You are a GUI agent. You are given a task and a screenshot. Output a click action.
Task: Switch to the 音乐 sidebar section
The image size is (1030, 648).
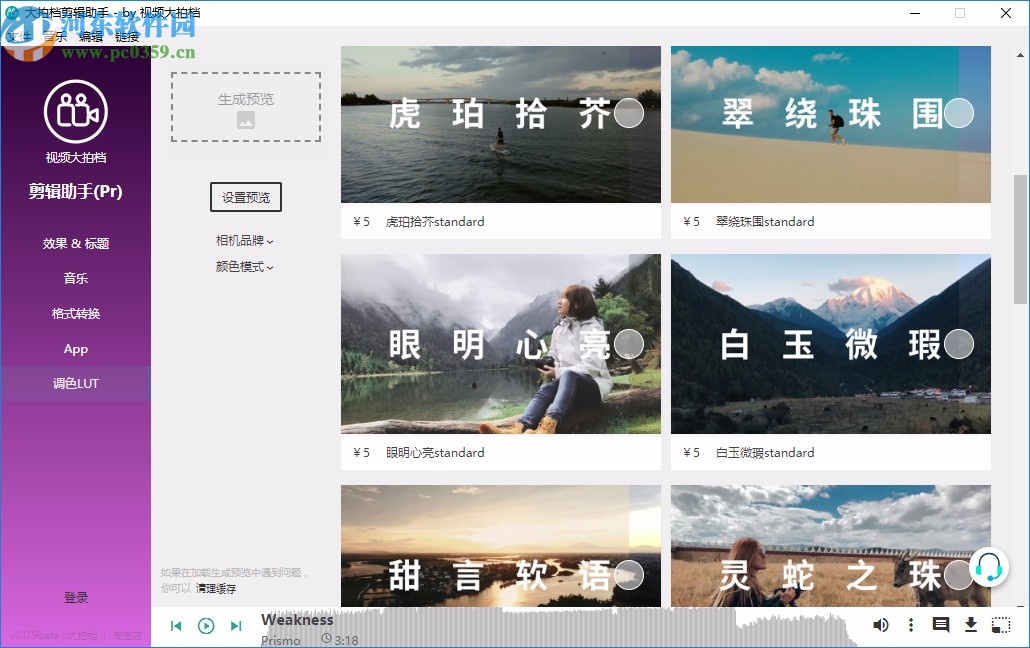pos(76,278)
